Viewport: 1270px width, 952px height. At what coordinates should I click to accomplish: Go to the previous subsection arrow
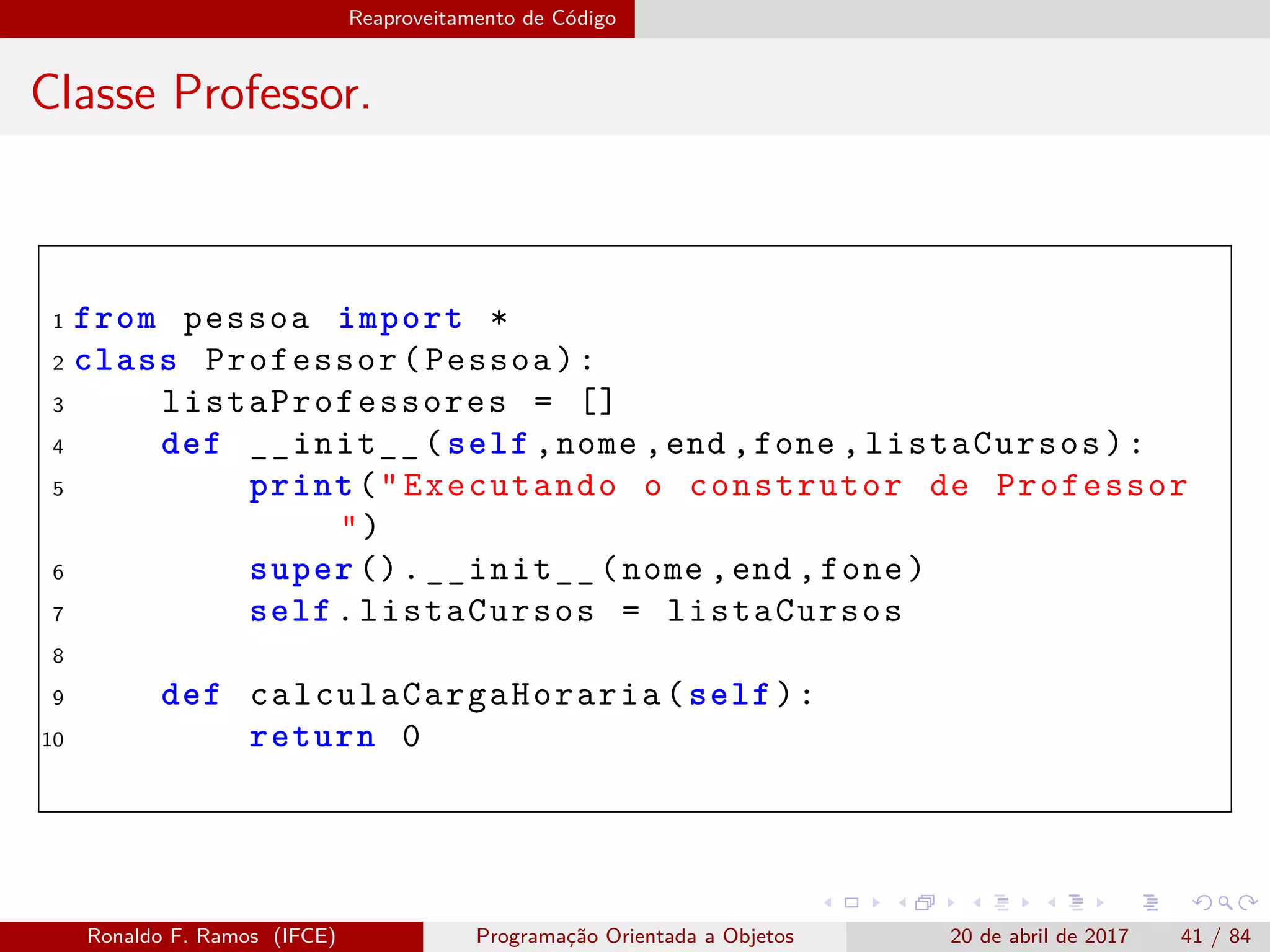(x=977, y=902)
